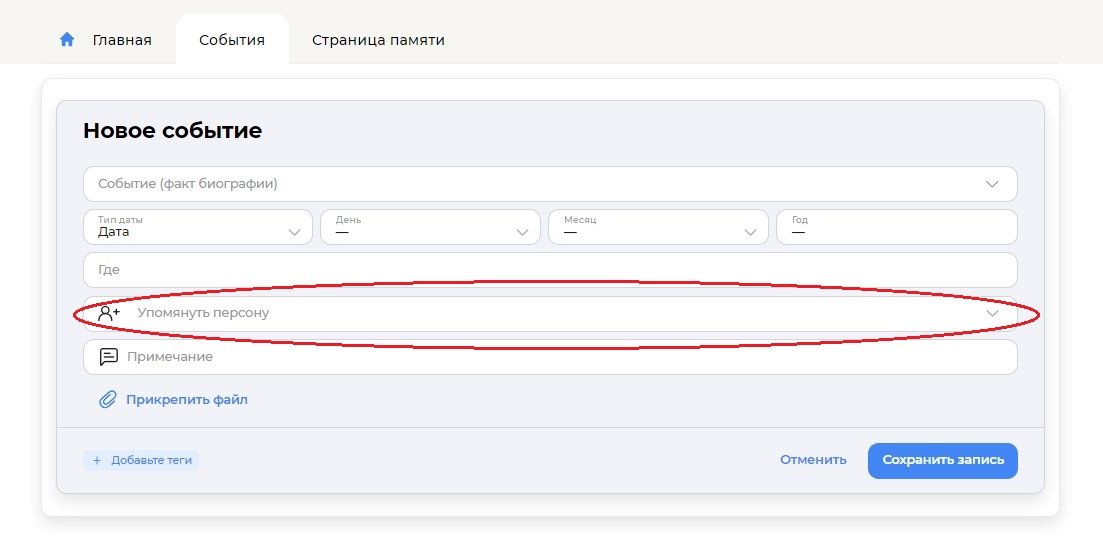
Task: Switch to the Главная tab
Action: [122, 40]
